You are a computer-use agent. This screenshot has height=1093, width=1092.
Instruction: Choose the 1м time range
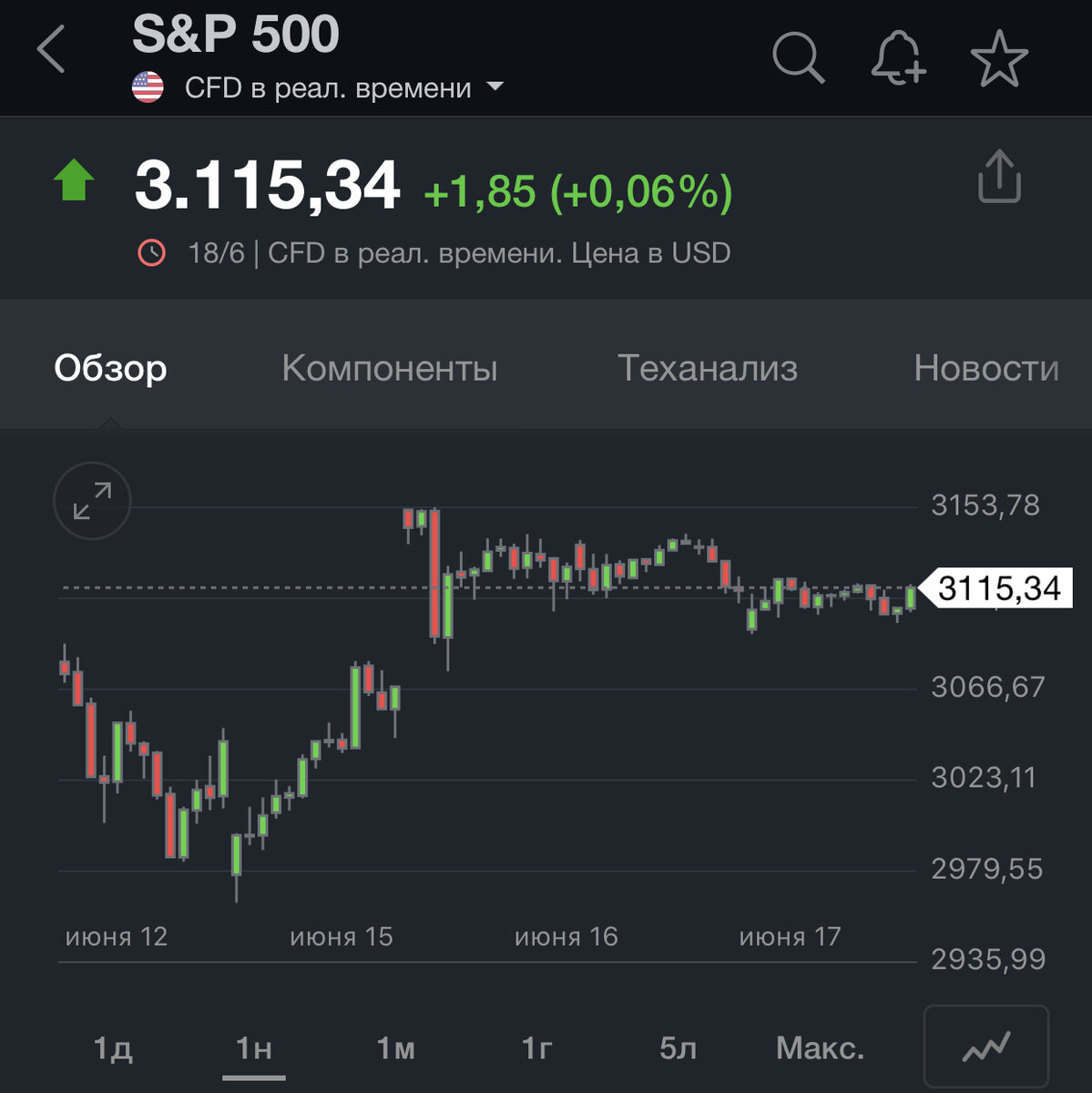pos(396,1048)
